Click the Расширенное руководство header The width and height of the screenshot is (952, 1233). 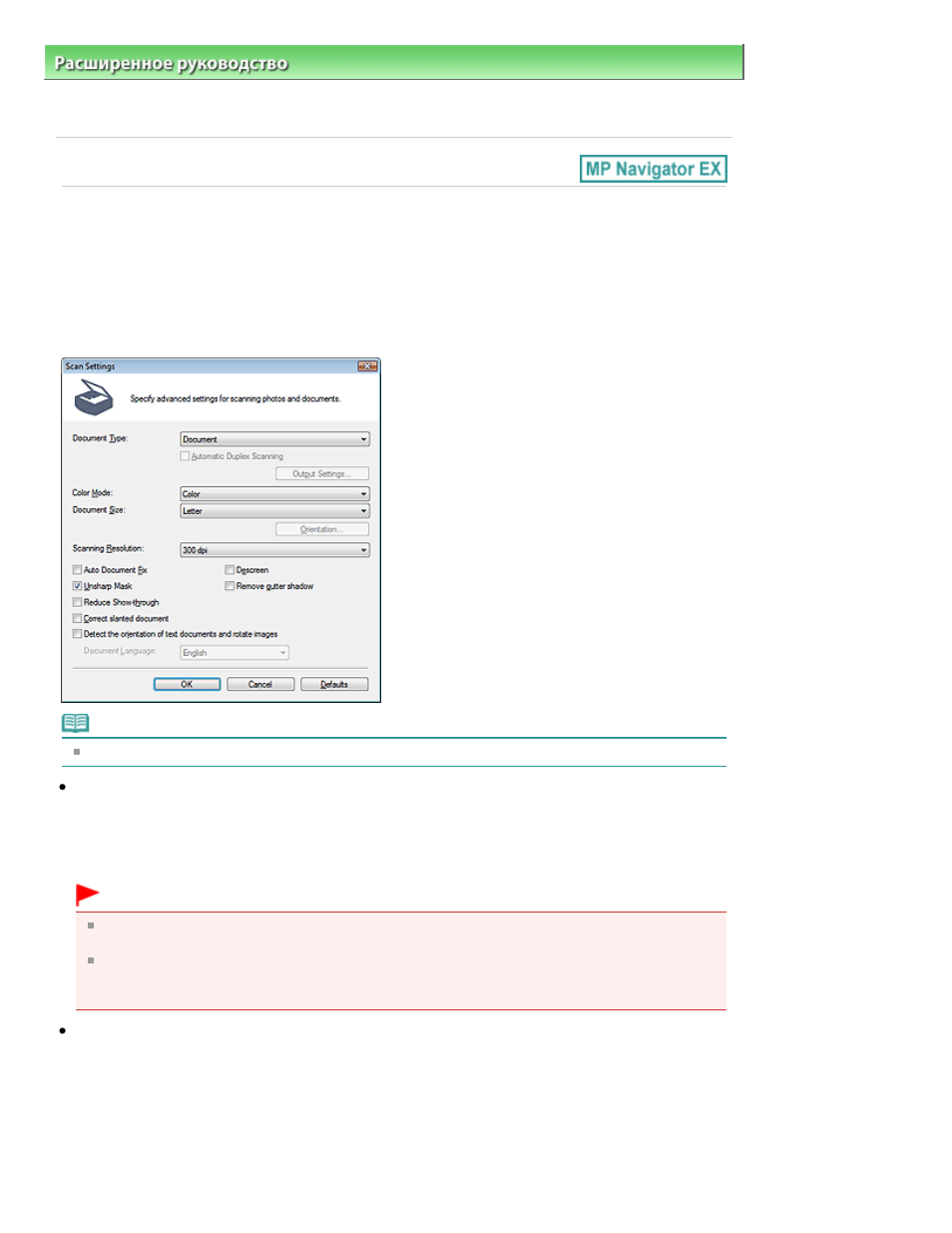click(x=171, y=63)
